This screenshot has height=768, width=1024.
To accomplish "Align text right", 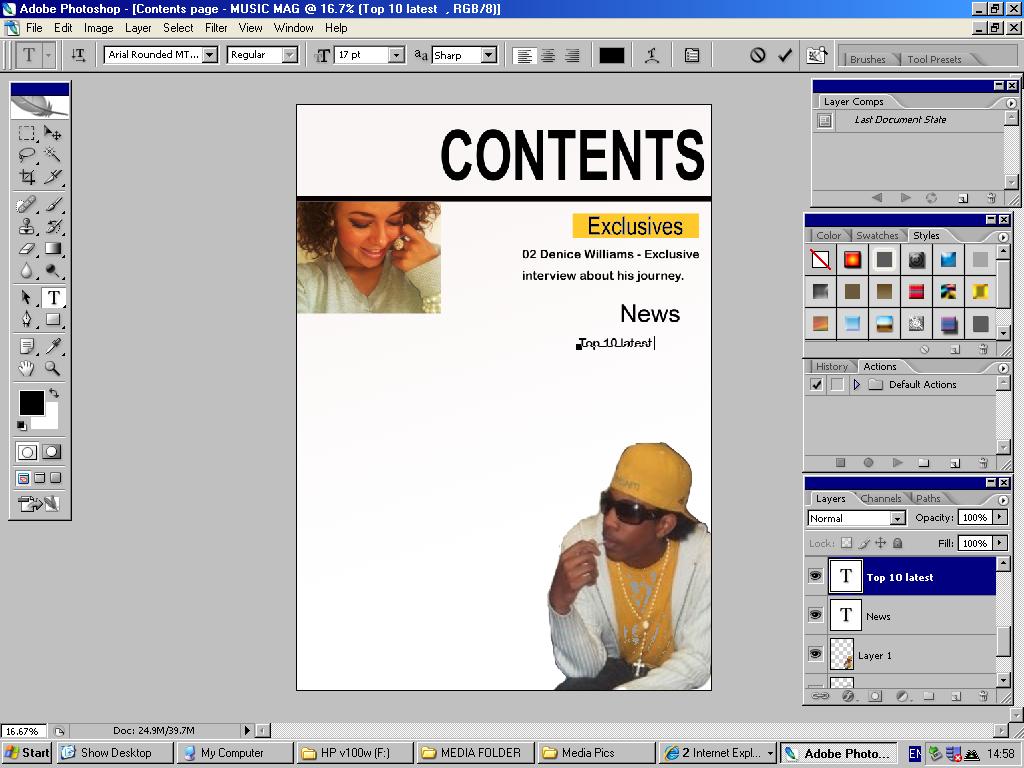I will point(572,56).
